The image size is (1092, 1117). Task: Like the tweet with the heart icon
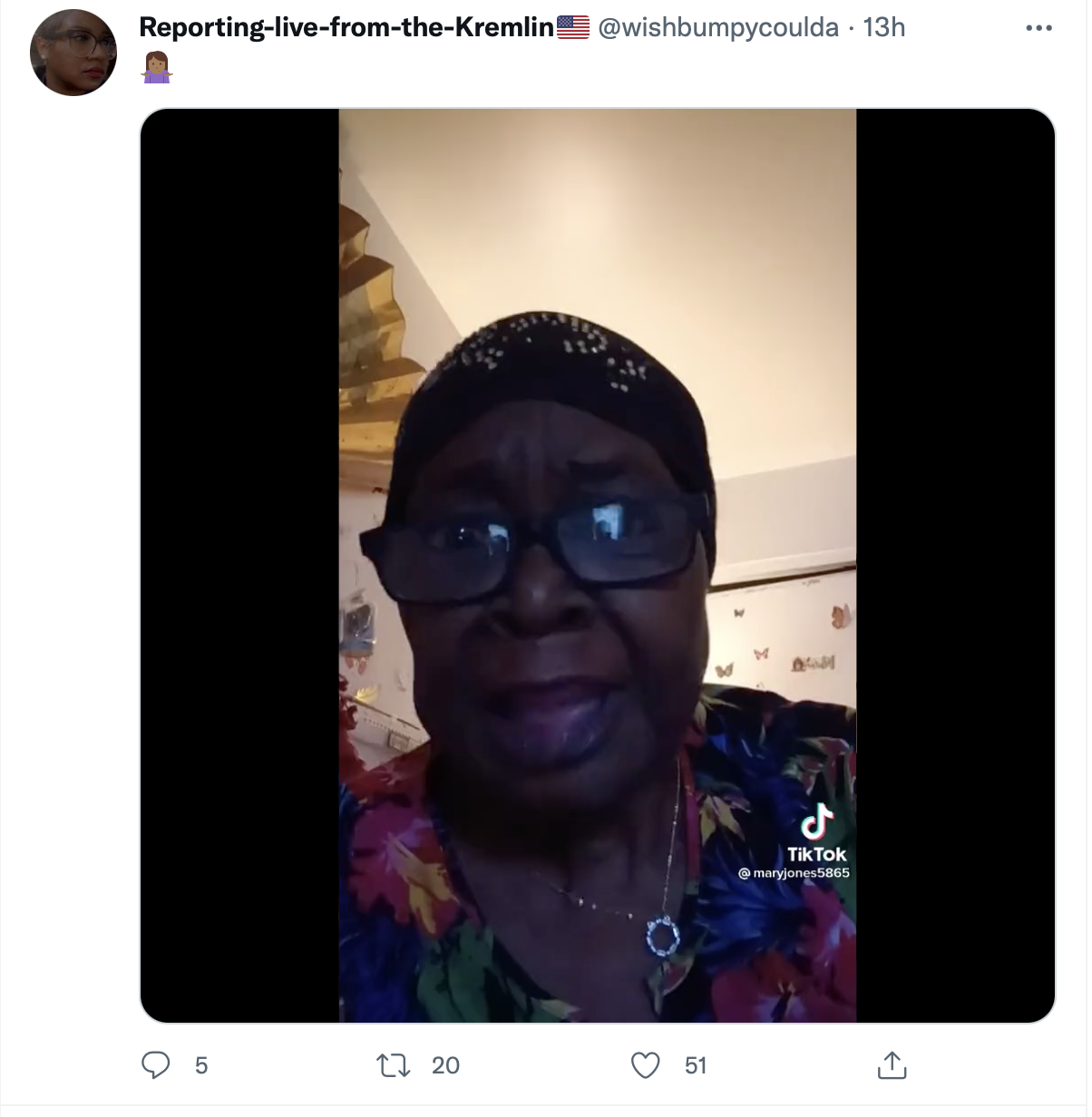[x=646, y=1065]
